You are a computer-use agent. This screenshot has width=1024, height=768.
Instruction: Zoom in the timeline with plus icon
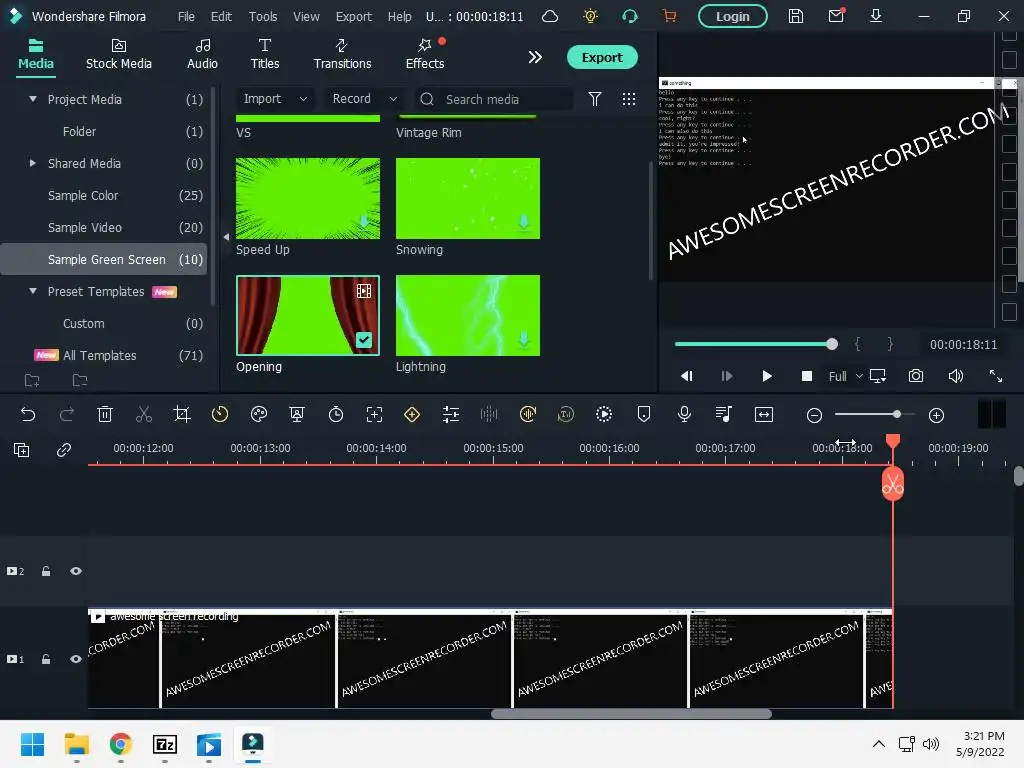(x=936, y=415)
